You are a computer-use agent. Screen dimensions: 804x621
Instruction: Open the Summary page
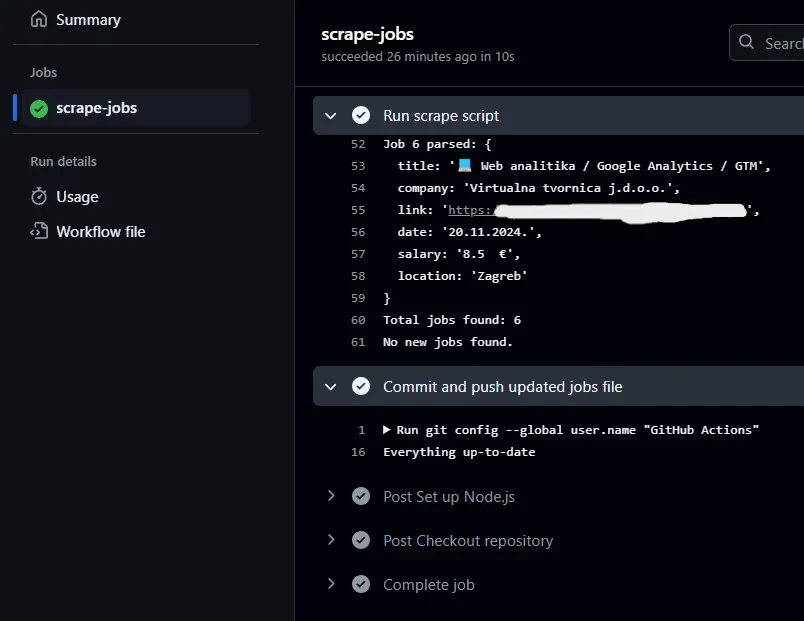click(x=88, y=20)
